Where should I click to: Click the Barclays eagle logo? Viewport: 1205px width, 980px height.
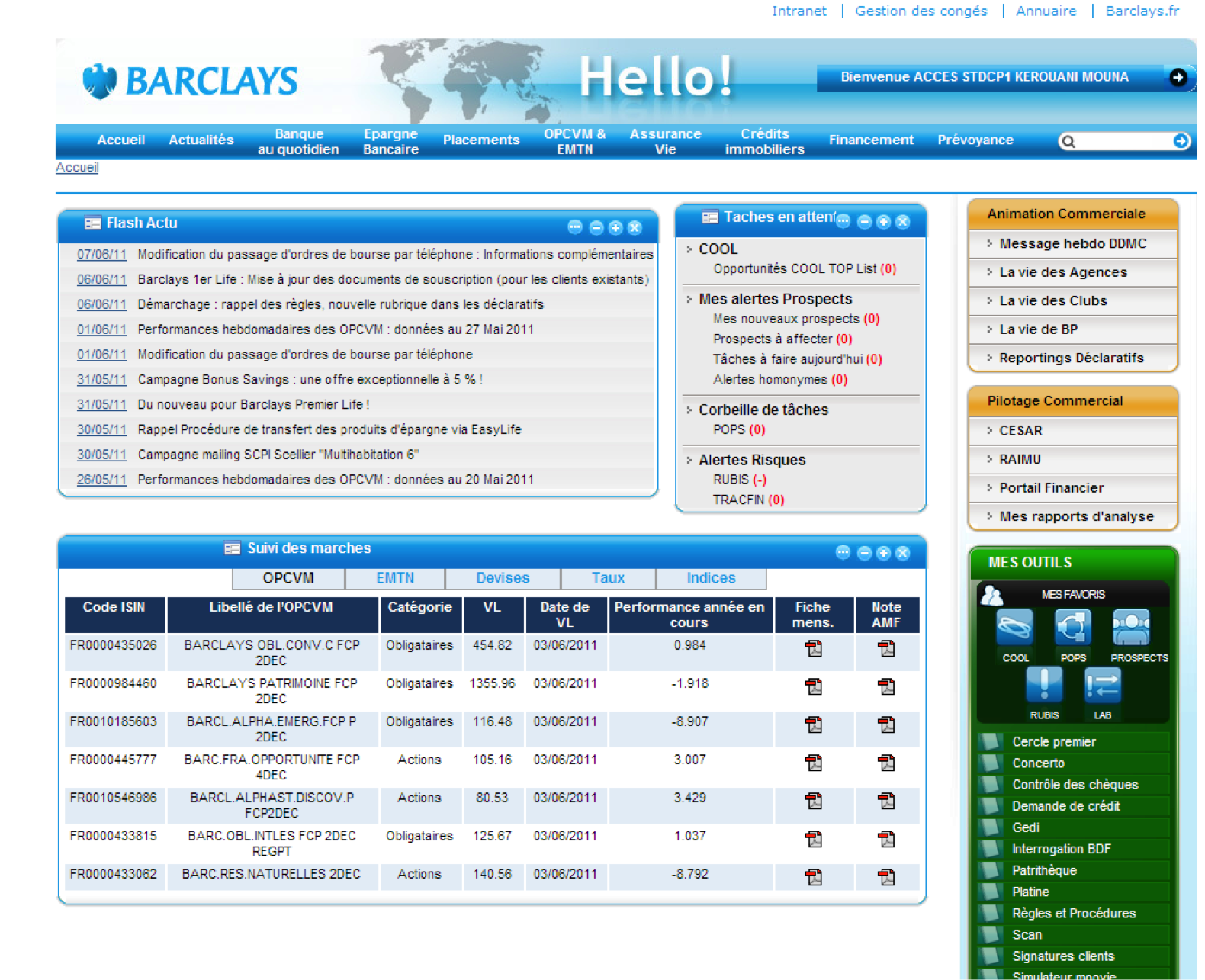100,81
